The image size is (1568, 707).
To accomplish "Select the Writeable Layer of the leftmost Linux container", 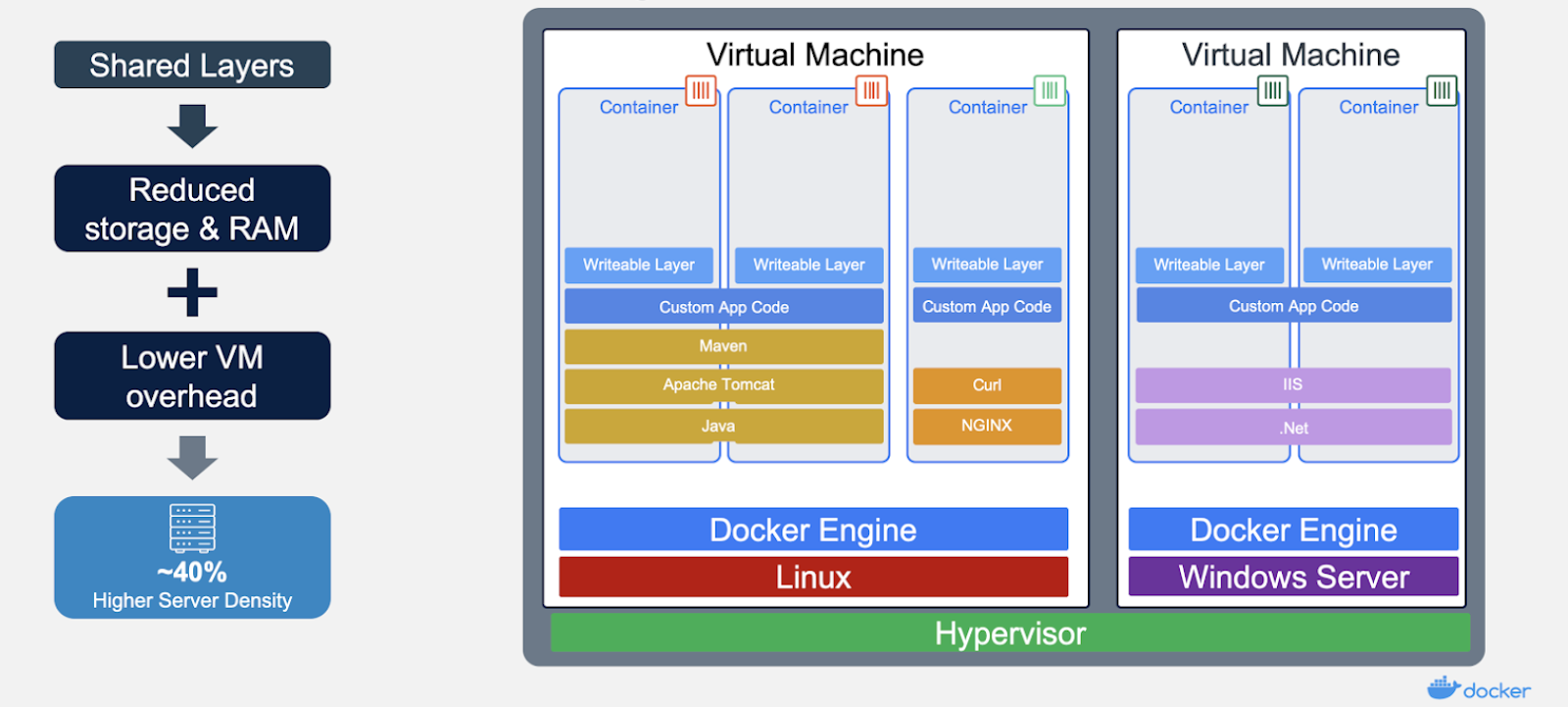I will (639, 265).
